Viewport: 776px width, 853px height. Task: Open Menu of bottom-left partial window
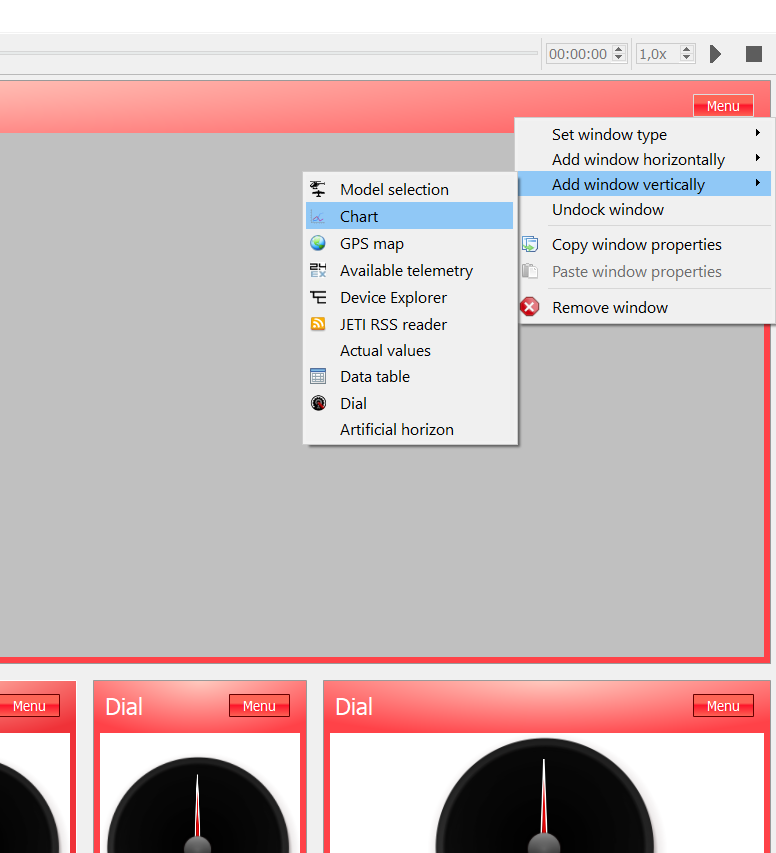[x=29, y=706]
